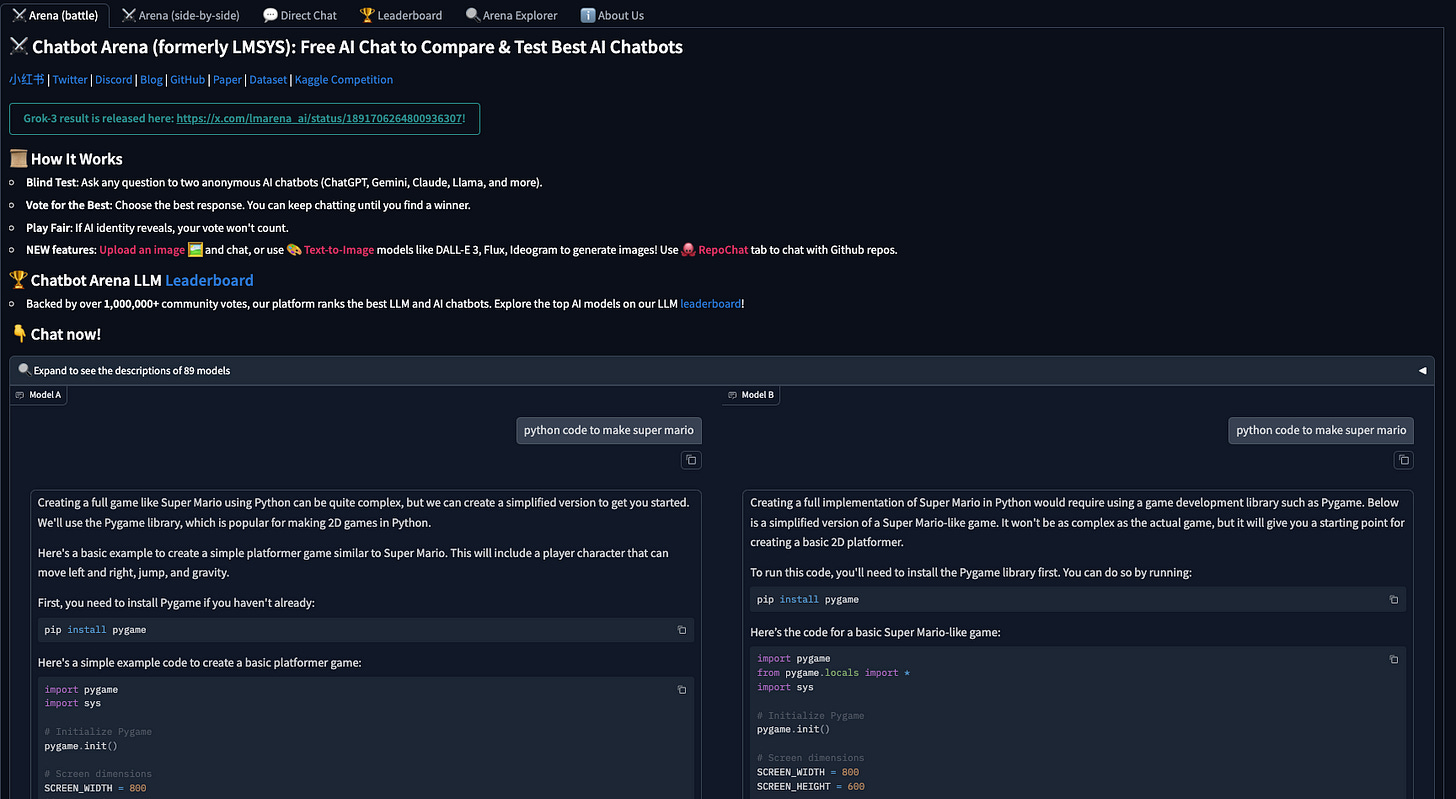Image resolution: width=1456 pixels, height=799 pixels.
Task: Click the collapse arrow on the model descriptions bar
Action: click(1422, 370)
